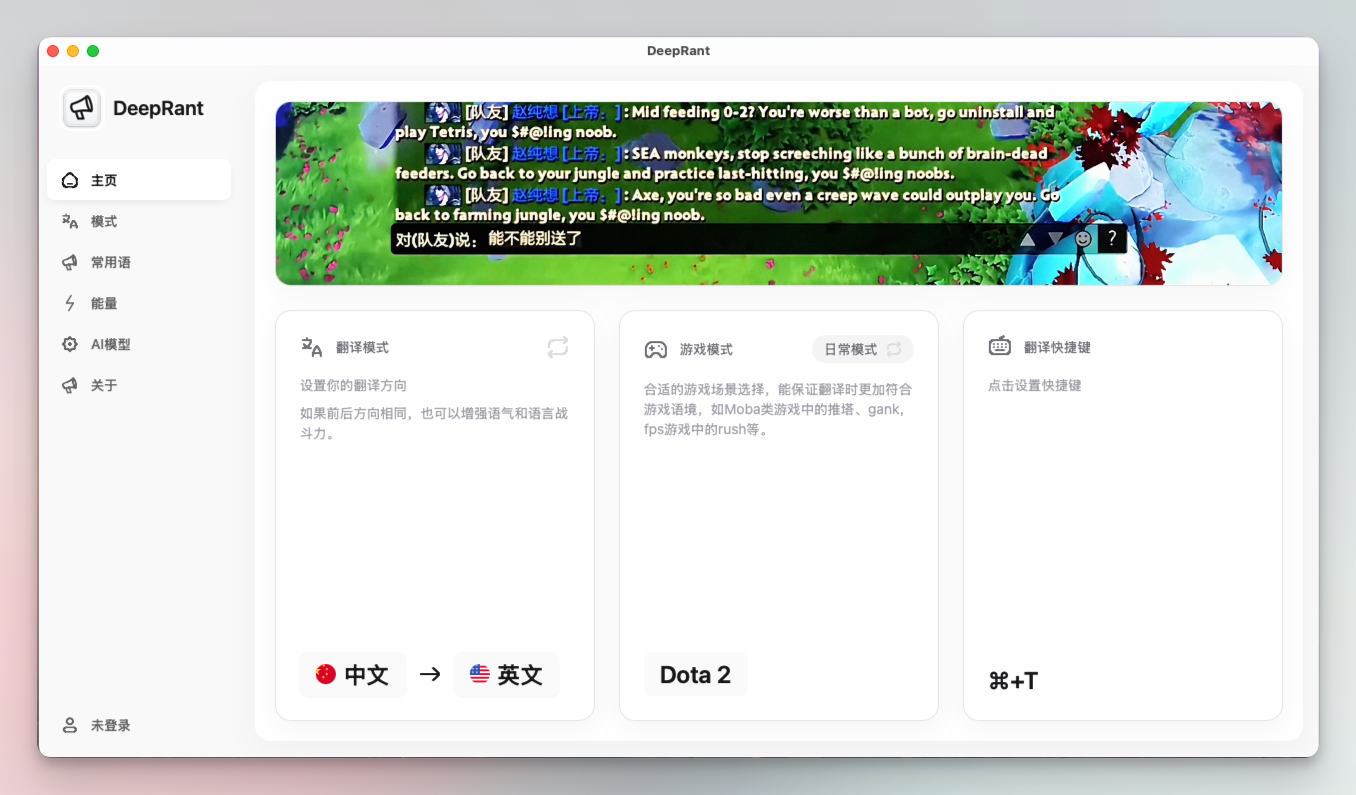Click the gamepad icon in game mode card
Viewport: 1356px width, 795px height.
[x=655, y=349]
